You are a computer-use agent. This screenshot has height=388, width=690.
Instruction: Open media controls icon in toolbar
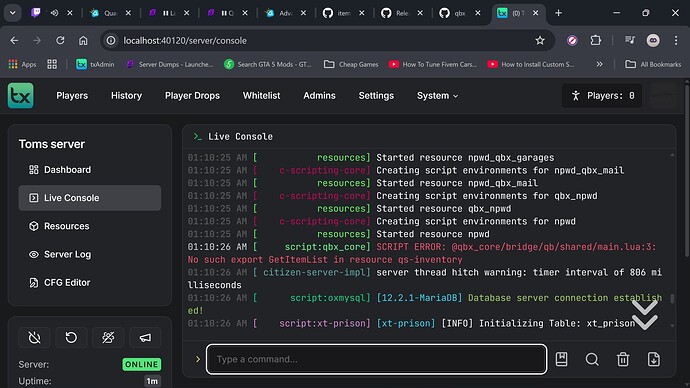630,40
